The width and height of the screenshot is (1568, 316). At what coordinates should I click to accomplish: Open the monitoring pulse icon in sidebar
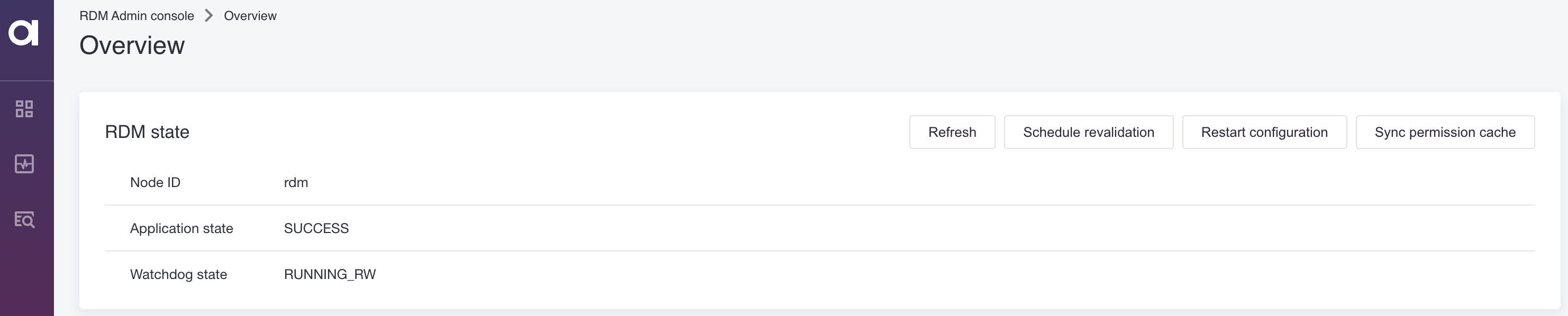24,163
